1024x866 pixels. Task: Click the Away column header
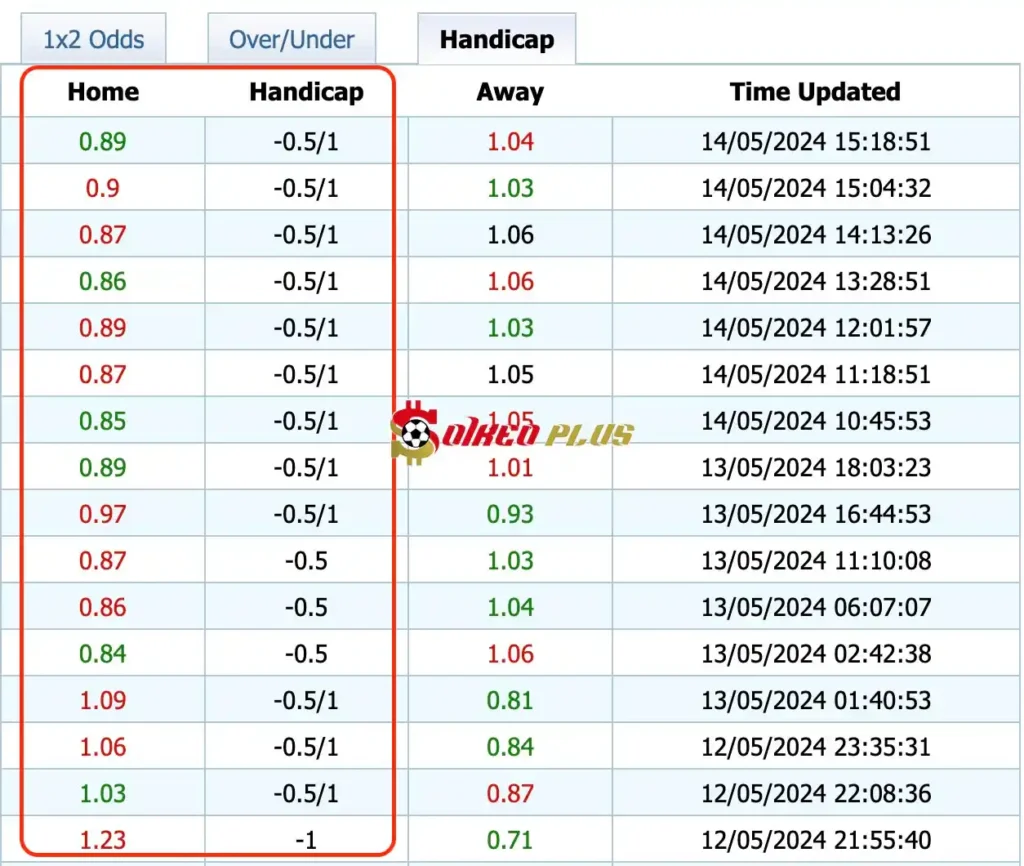(x=510, y=92)
